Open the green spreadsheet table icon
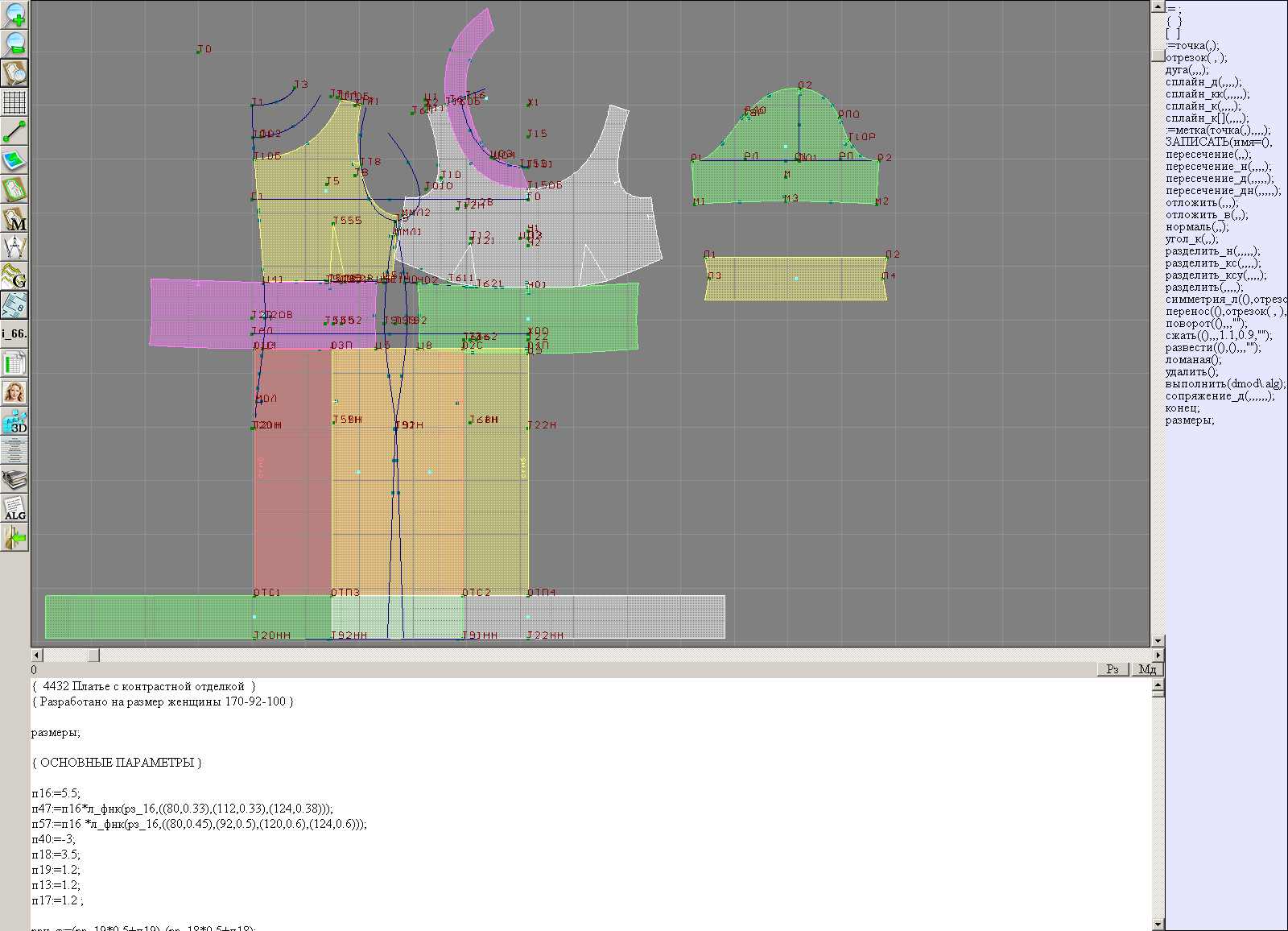The image size is (1288, 931). pyautogui.click(x=14, y=364)
